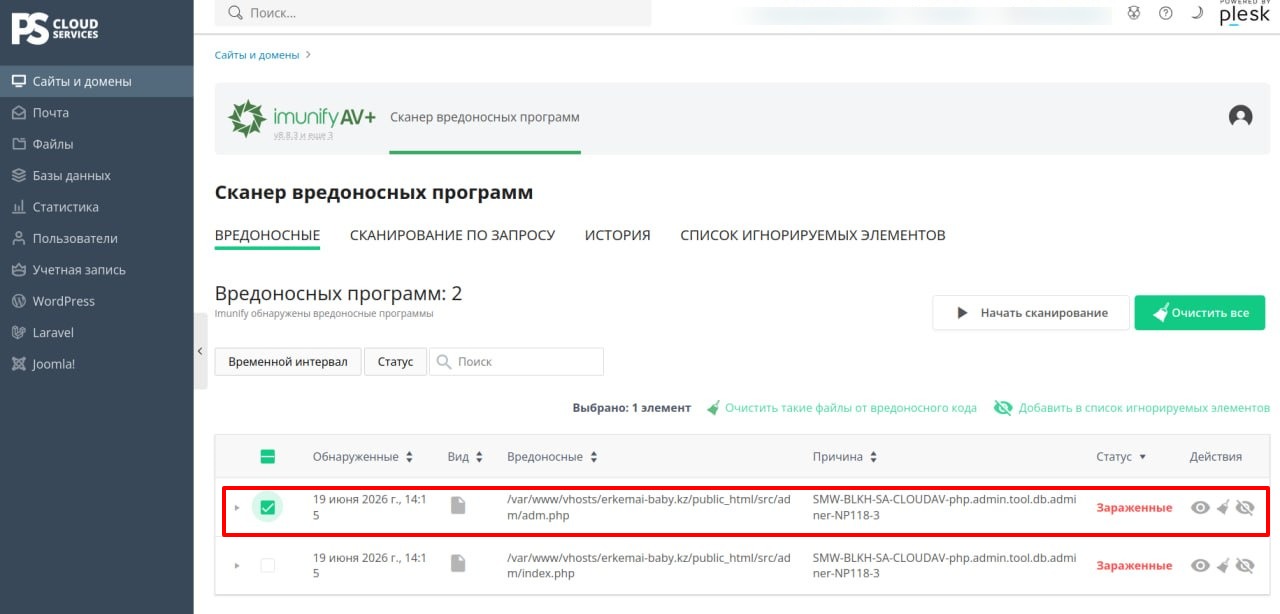Click the Imunify AV+ logo

tap(302, 118)
